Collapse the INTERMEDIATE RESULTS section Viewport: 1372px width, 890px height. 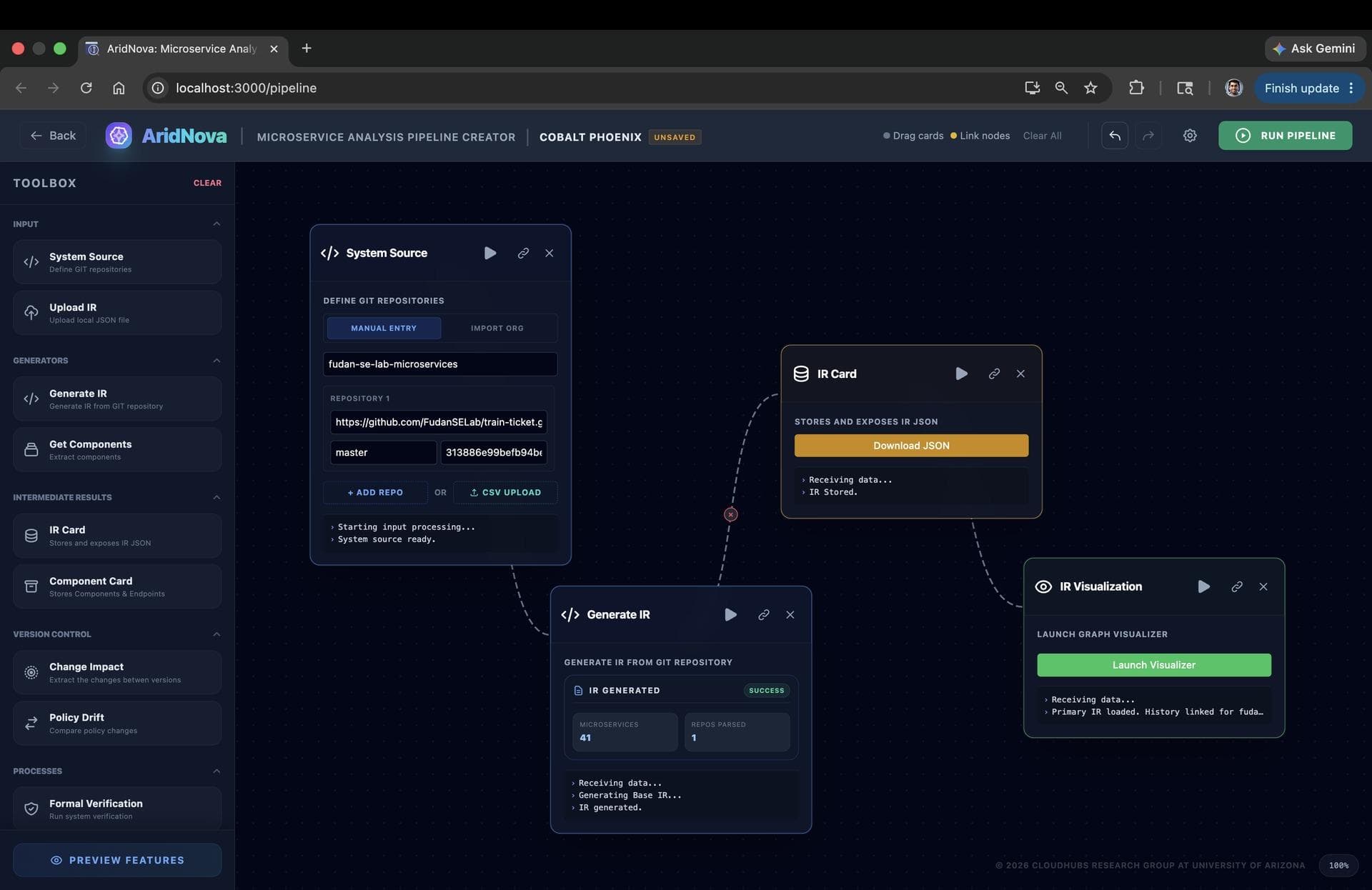(217, 497)
